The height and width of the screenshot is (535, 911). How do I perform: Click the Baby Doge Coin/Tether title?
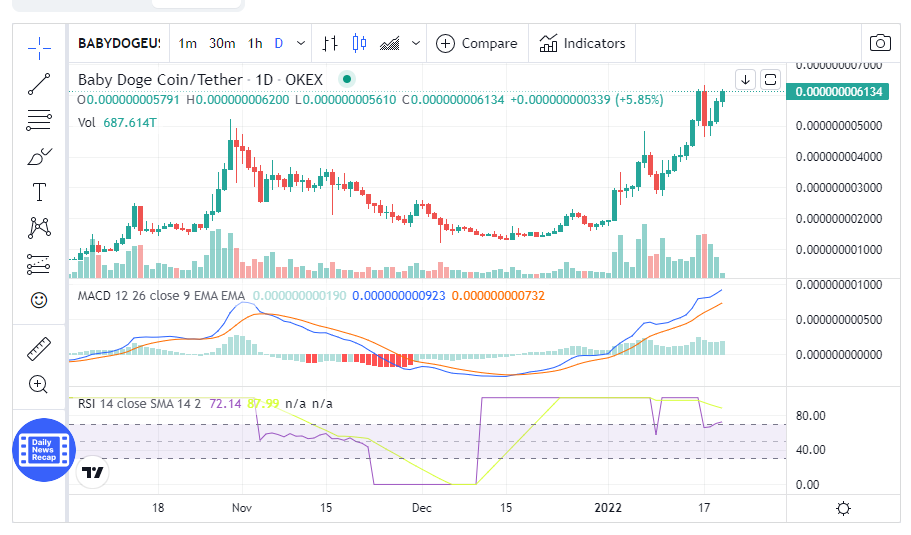(x=160, y=80)
